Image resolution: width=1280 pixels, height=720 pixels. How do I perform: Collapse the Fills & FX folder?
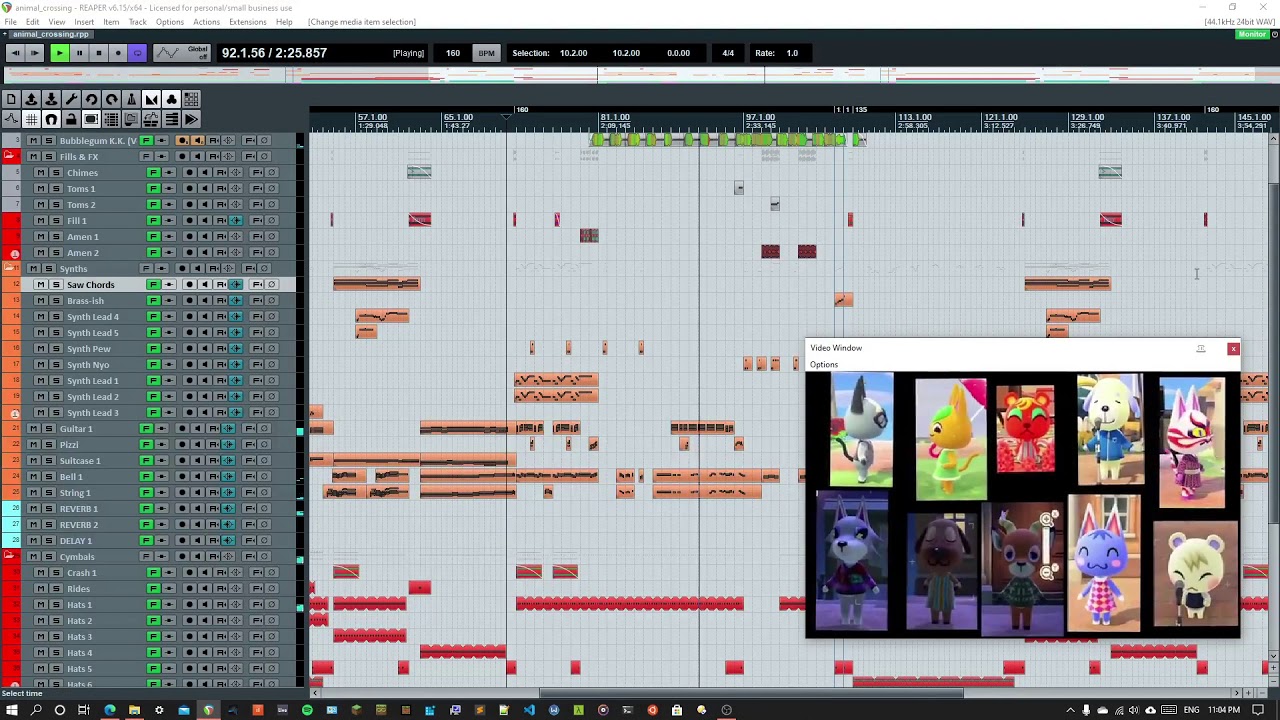pos(9,157)
